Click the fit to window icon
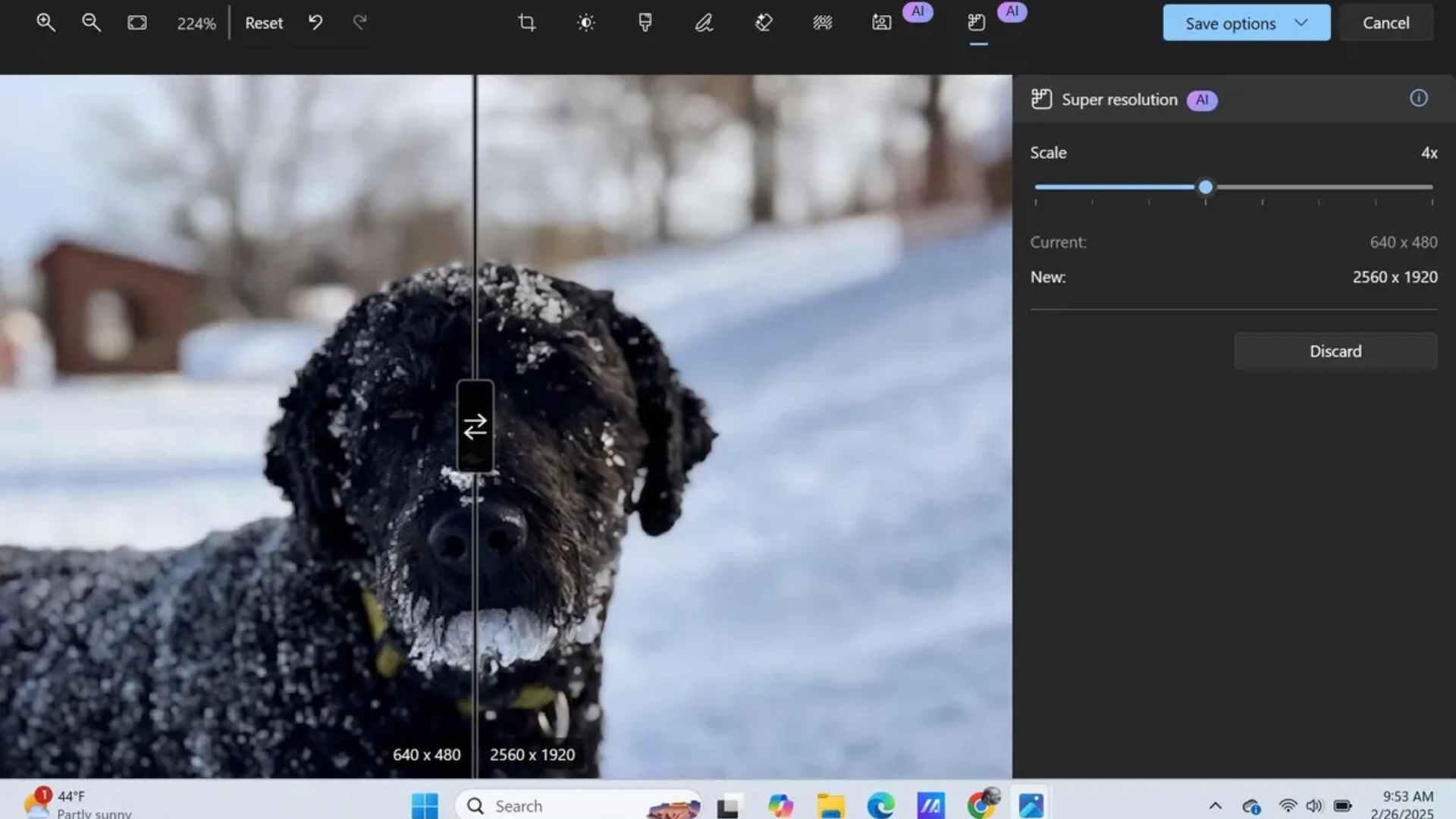The image size is (1456, 819). 137,23
